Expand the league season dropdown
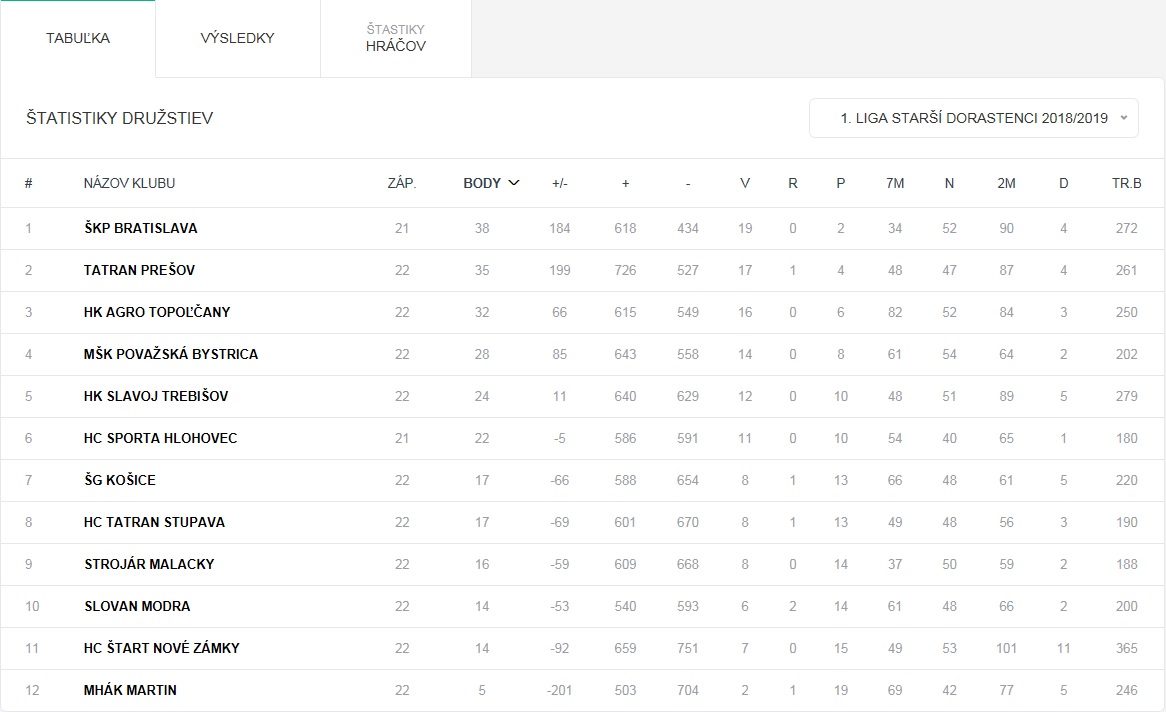Viewport: 1166px width, 712px height. (973, 118)
